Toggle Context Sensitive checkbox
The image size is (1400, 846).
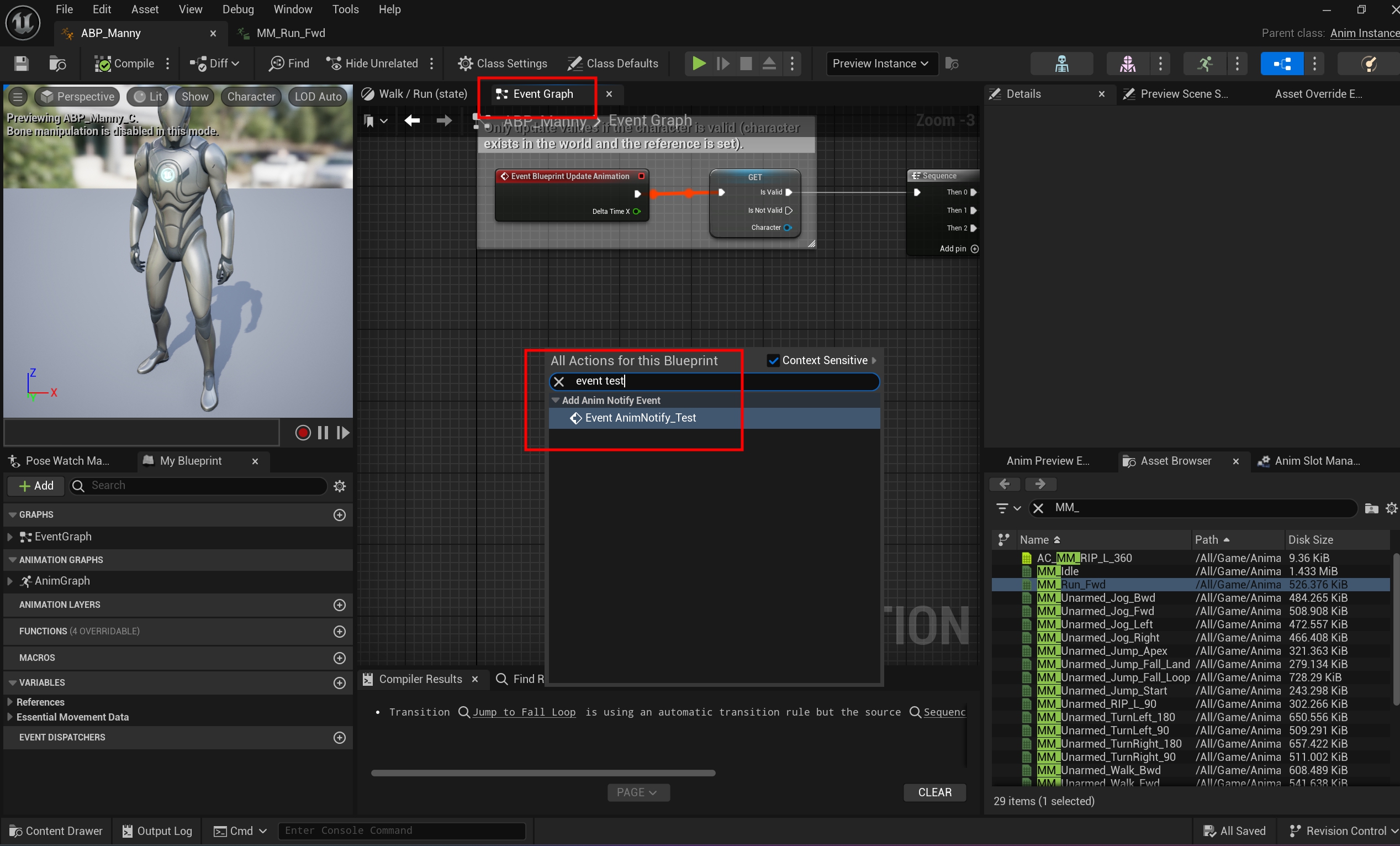click(x=773, y=360)
